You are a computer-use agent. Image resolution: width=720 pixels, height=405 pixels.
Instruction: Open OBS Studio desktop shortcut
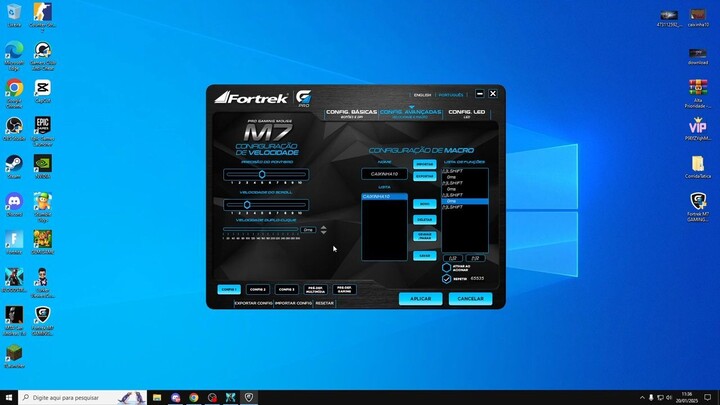pyautogui.click(x=14, y=129)
